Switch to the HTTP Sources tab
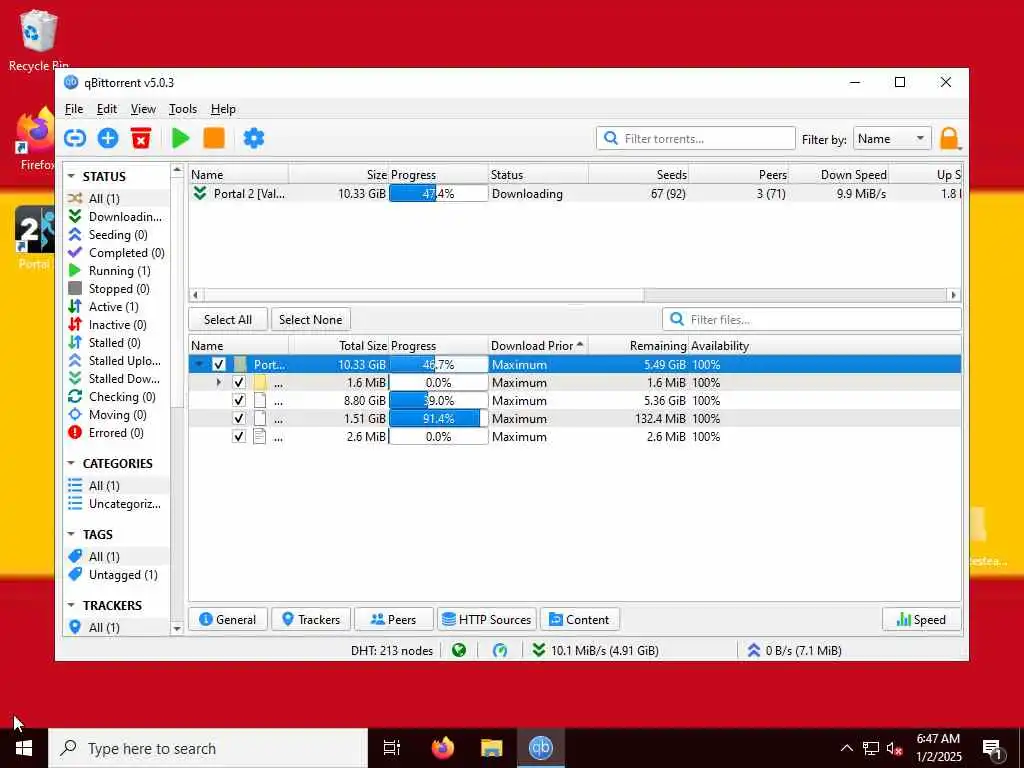Viewport: 1024px width, 768px height. click(487, 619)
